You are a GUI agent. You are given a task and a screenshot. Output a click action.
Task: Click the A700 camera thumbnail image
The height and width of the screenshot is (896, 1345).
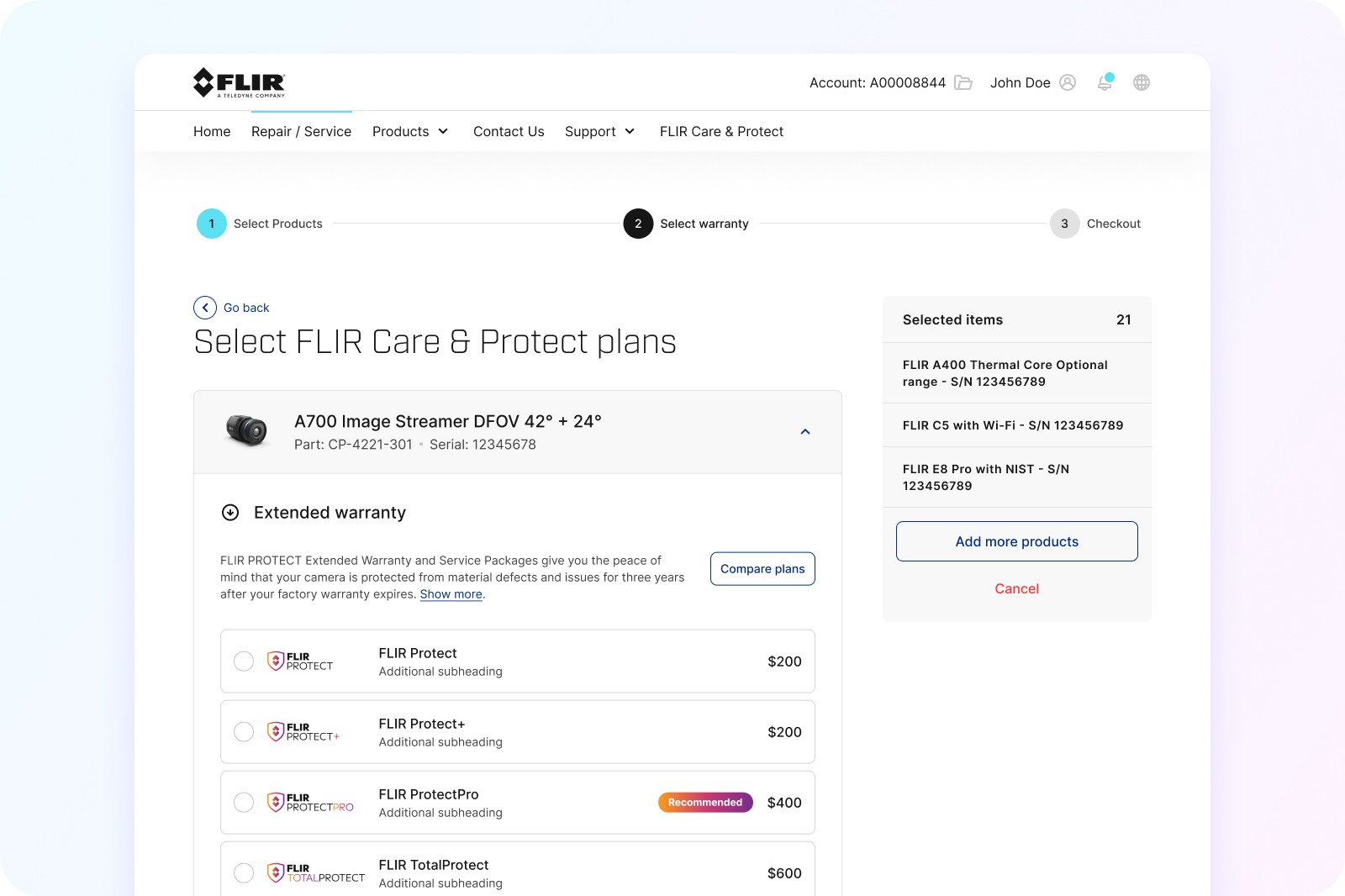246,431
